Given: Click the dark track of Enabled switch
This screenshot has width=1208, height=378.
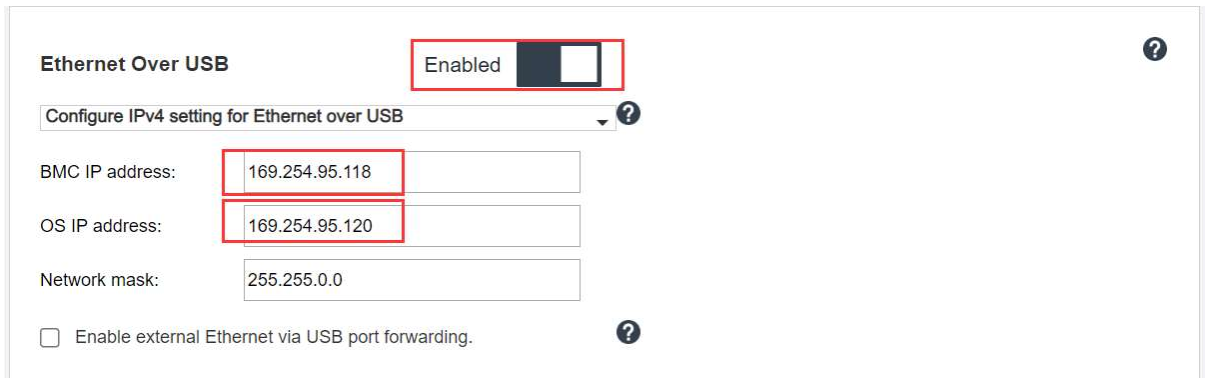Looking at the screenshot, I should [x=538, y=65].
